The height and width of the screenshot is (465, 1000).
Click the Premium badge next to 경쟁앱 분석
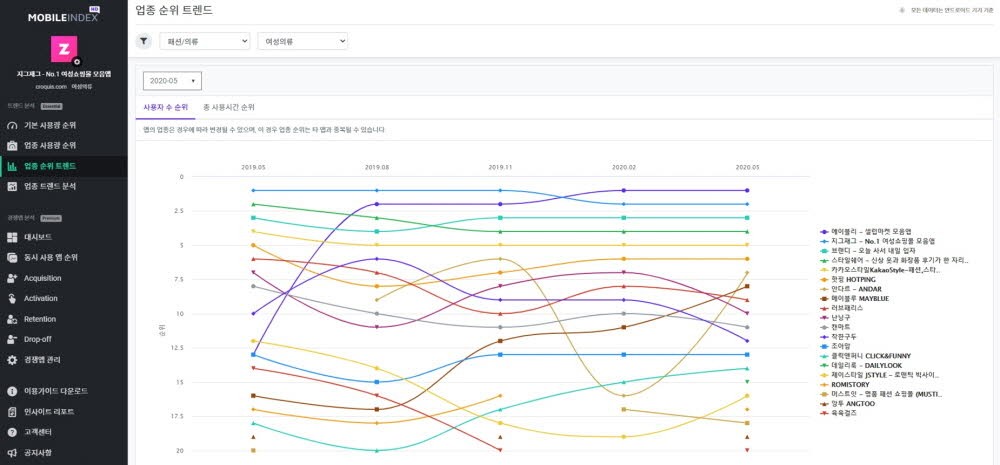51,218
